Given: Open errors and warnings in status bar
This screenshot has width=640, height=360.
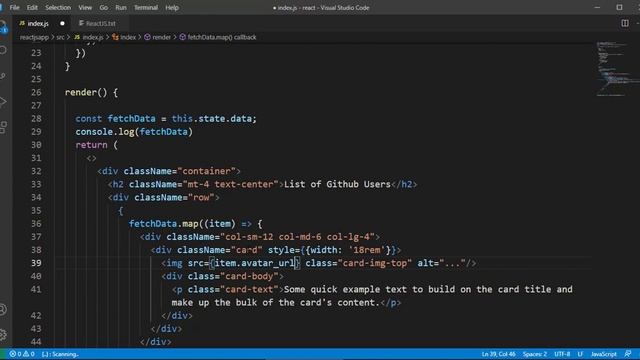Looking at the screenshot, I should click(22, 354).
